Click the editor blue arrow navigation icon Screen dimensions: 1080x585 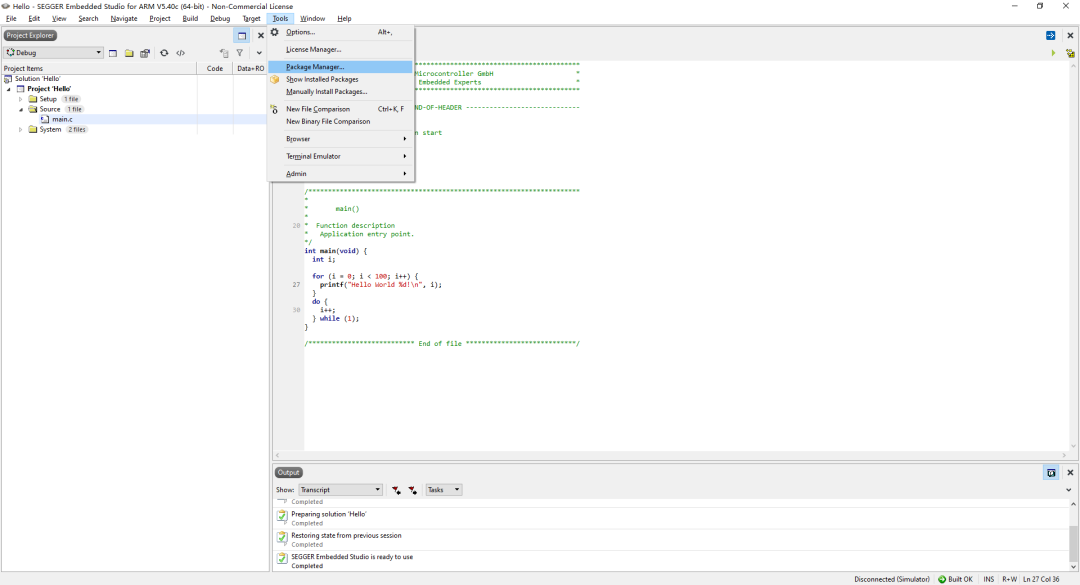[x=1050, y=35]
